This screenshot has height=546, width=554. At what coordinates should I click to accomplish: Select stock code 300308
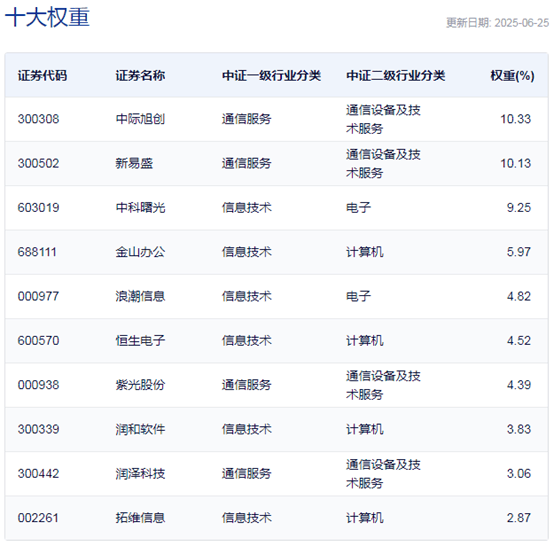39,119
